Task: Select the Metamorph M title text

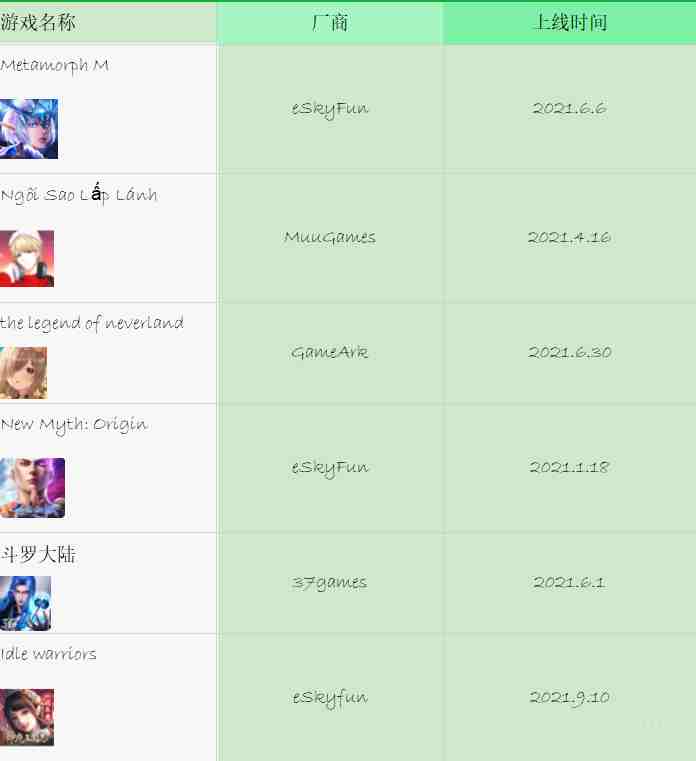Action: click(54, 66)
